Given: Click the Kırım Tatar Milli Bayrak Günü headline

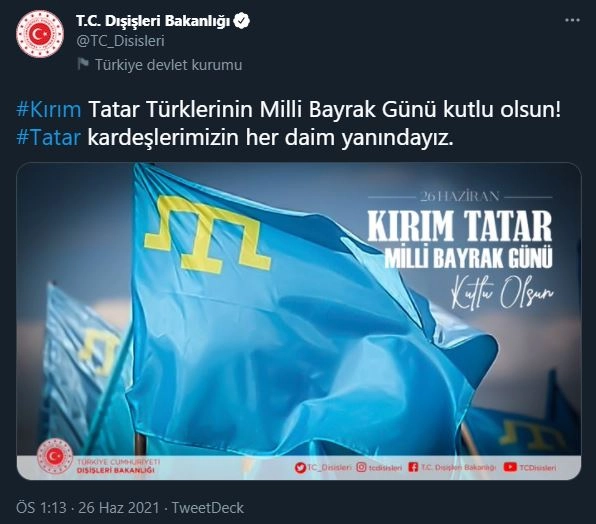Looking at the screenshot, I should coord(460,239).
